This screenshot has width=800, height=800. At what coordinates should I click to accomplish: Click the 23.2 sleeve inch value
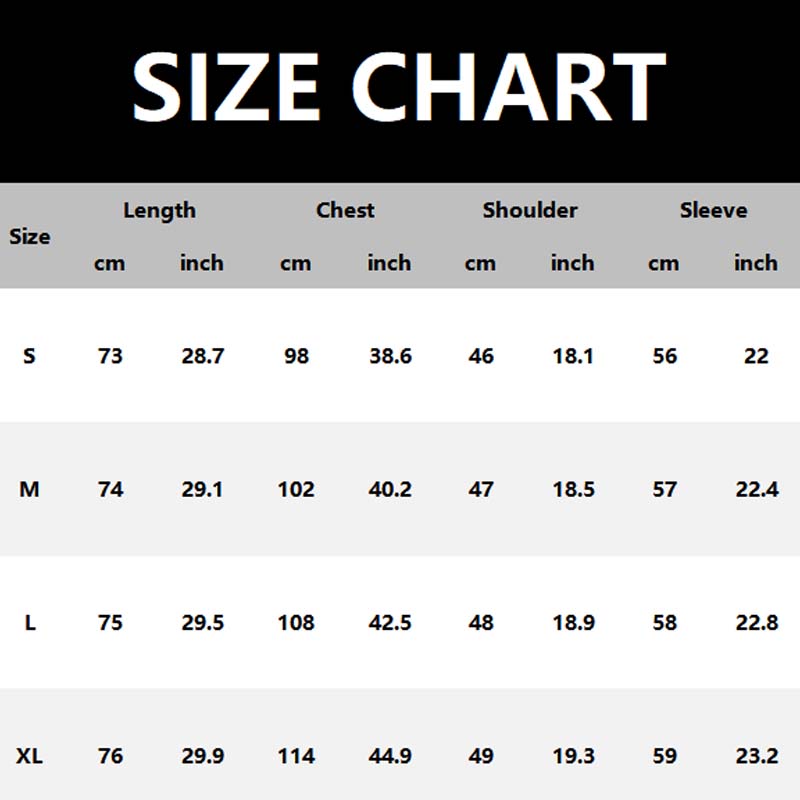(x=756, y=756)
